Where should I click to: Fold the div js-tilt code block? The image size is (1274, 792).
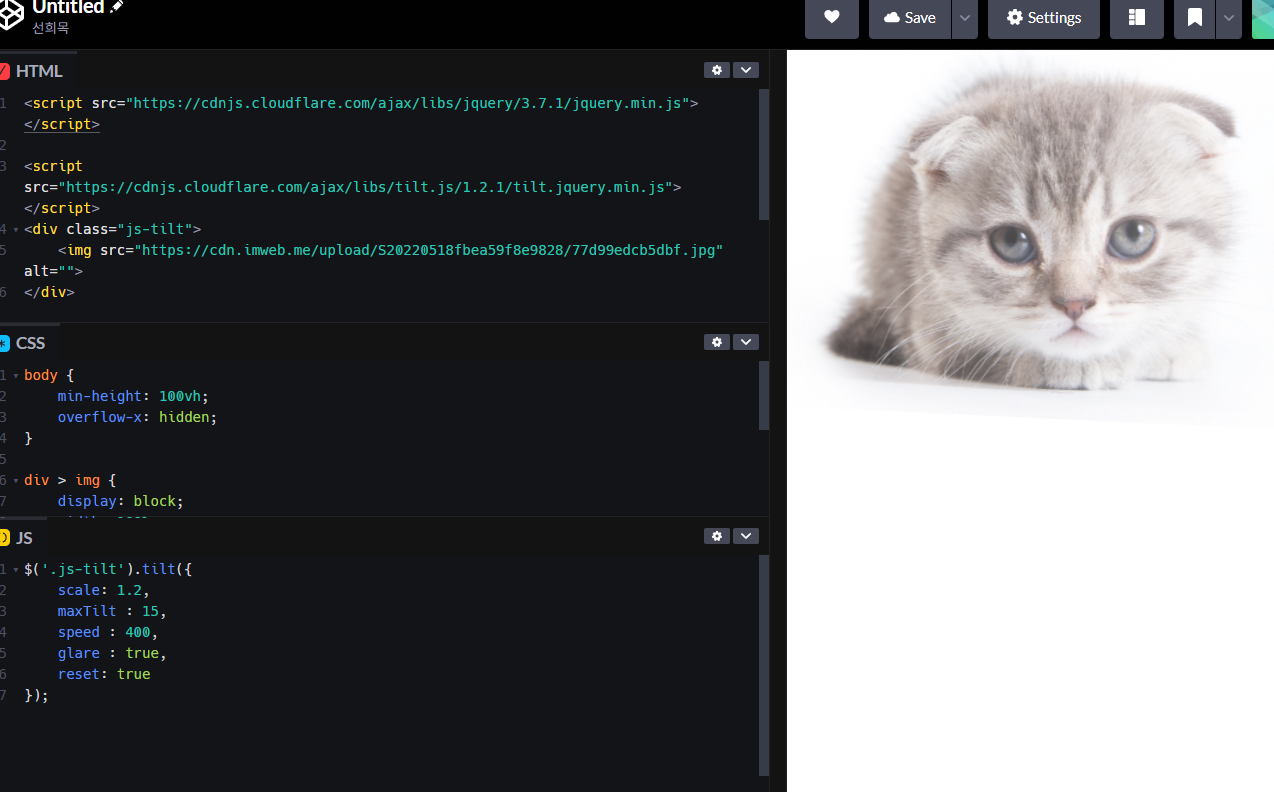(x=16, y=230)
